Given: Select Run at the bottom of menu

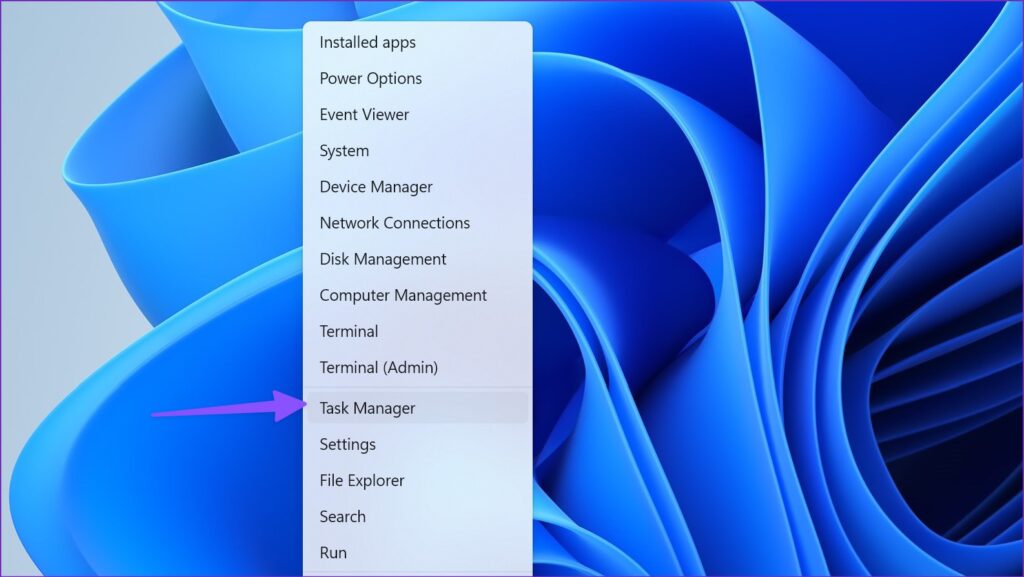Looking at the screenshot, I should [333, 552].
